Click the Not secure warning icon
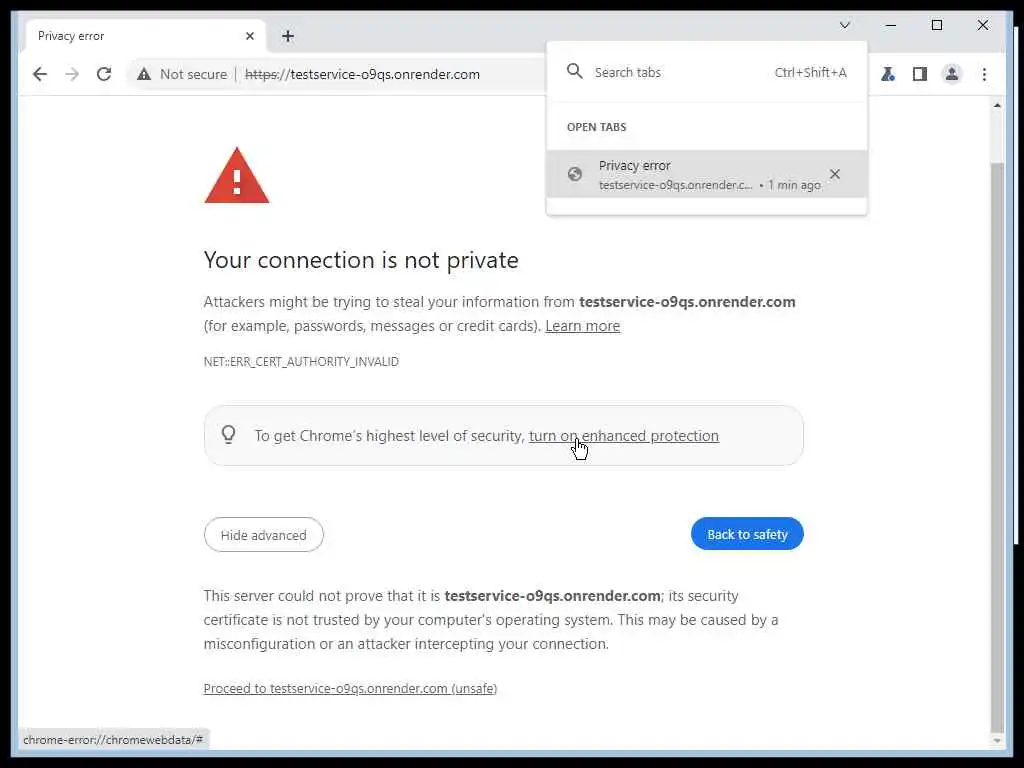1024x768 pixels. coord(144,74)
